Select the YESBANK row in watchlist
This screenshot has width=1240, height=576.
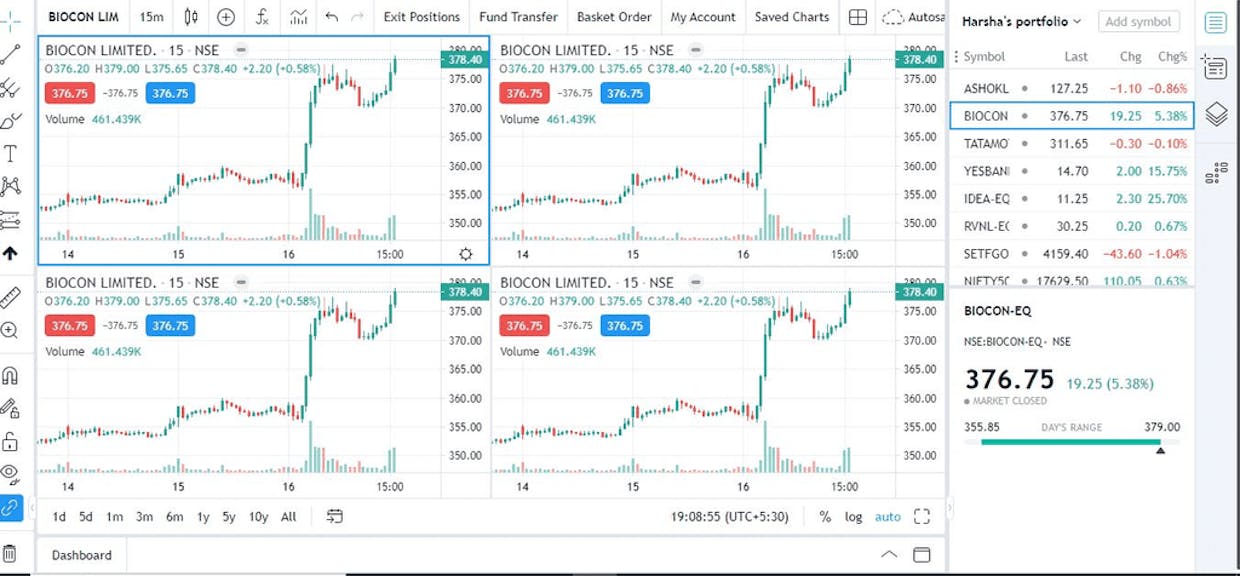click(1071, 171)
